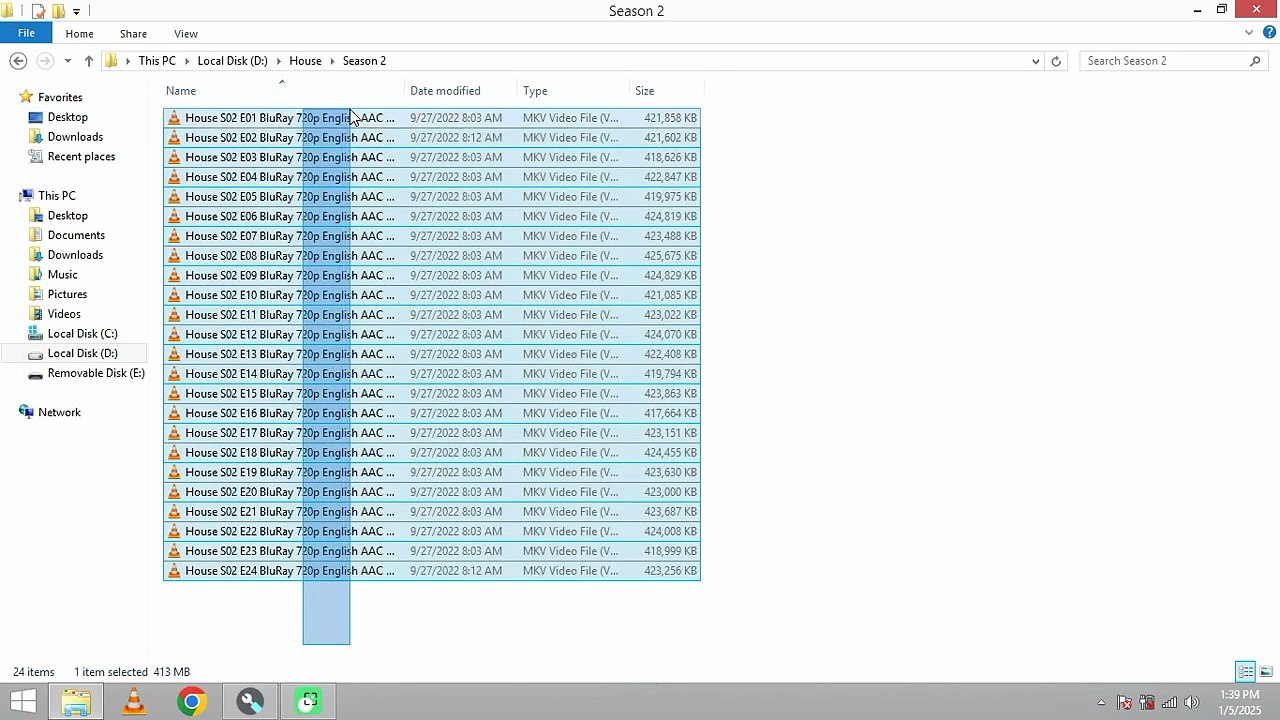Open Desktop under This PC

tap(67, 216)
